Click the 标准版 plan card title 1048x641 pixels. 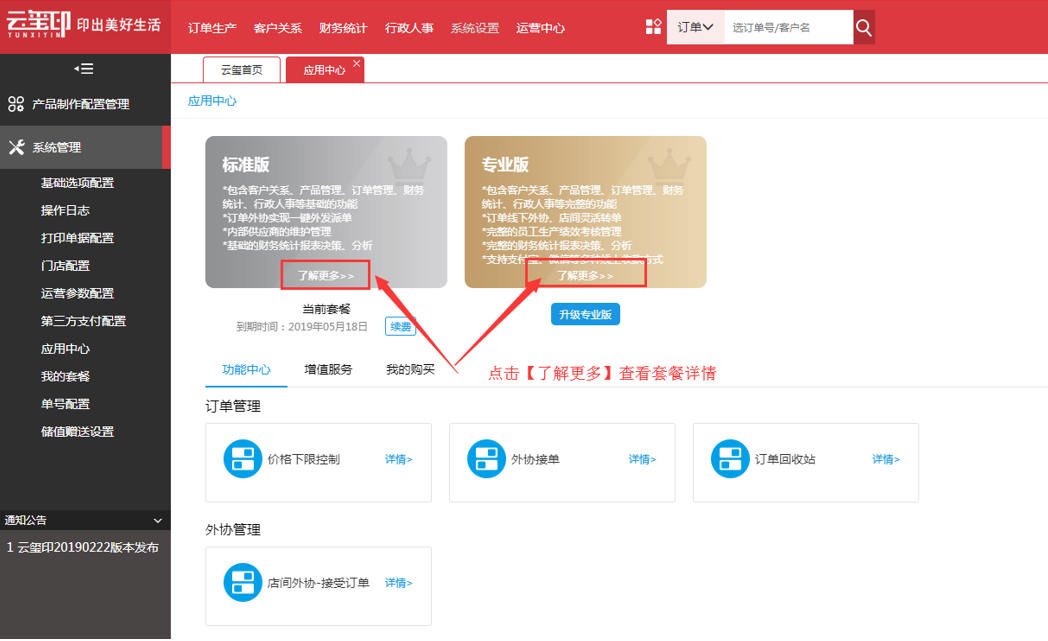click(x=245, y=164)
